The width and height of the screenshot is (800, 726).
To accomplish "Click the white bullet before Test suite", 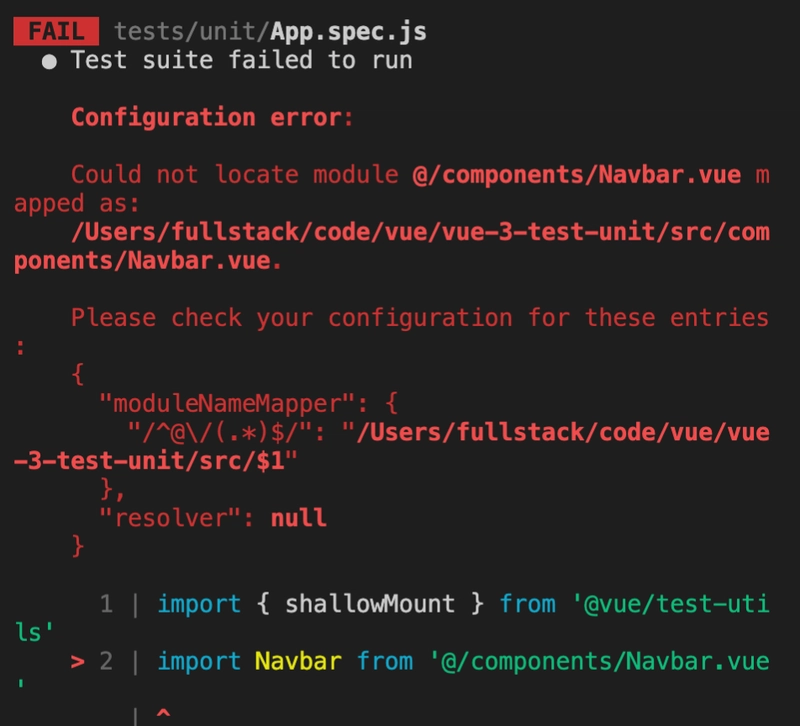I will 49,62.
